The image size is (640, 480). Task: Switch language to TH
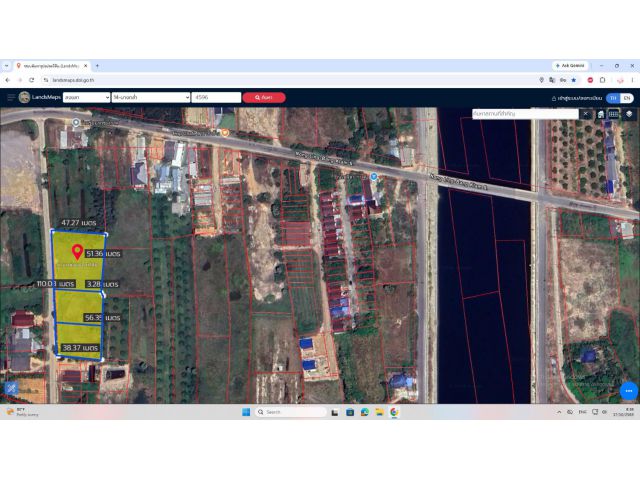click(x=613, y=98)
